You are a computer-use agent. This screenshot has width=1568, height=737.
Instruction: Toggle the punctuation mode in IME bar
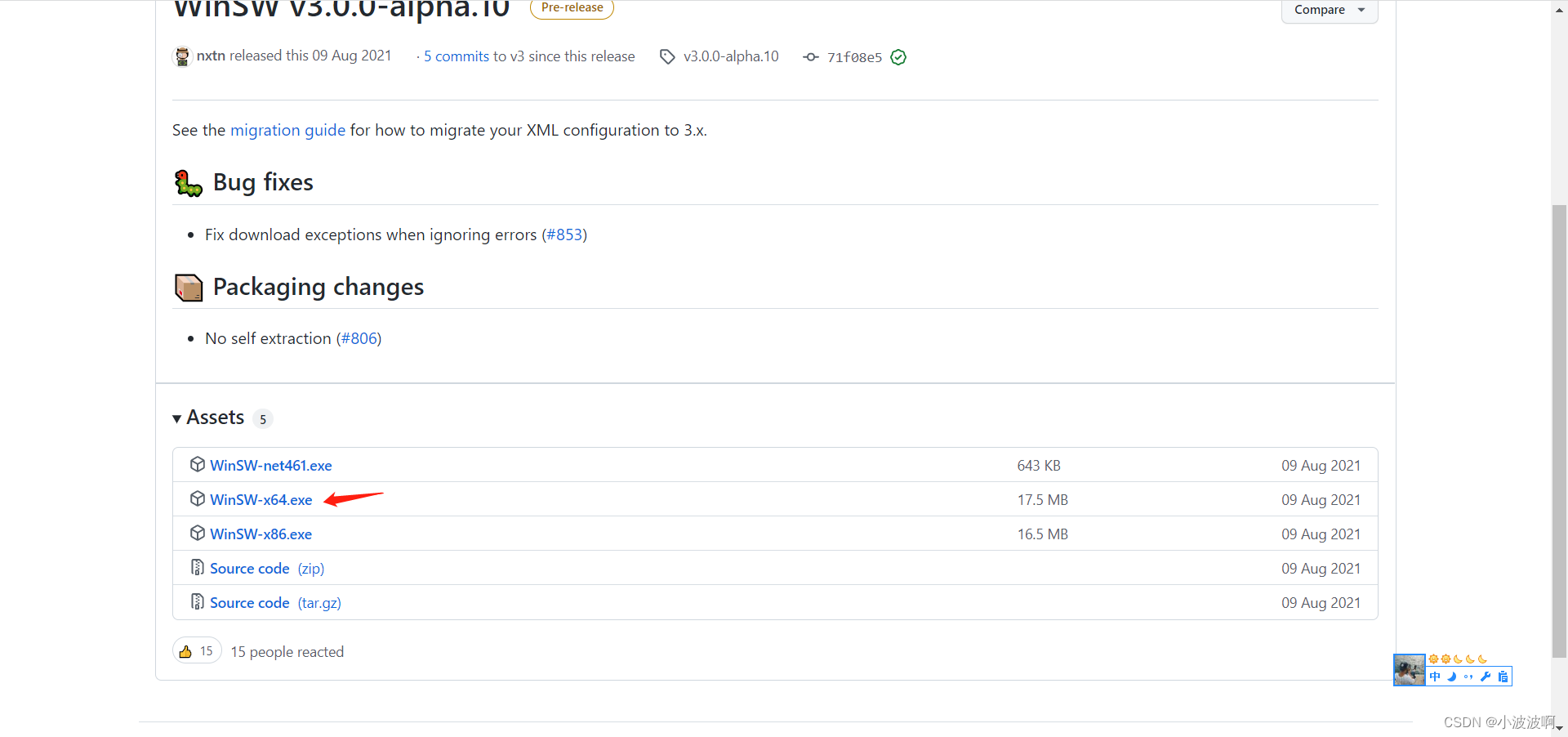point(1468,677)
